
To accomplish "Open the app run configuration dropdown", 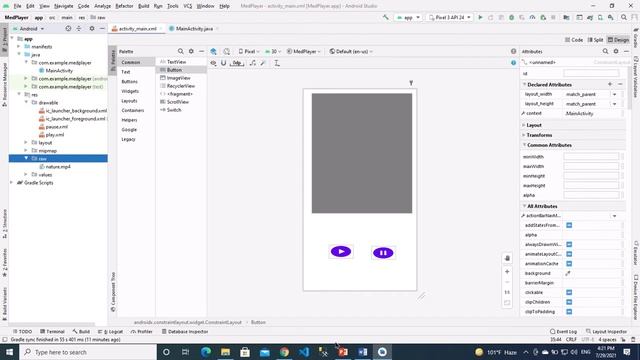I will coord(407,18).
